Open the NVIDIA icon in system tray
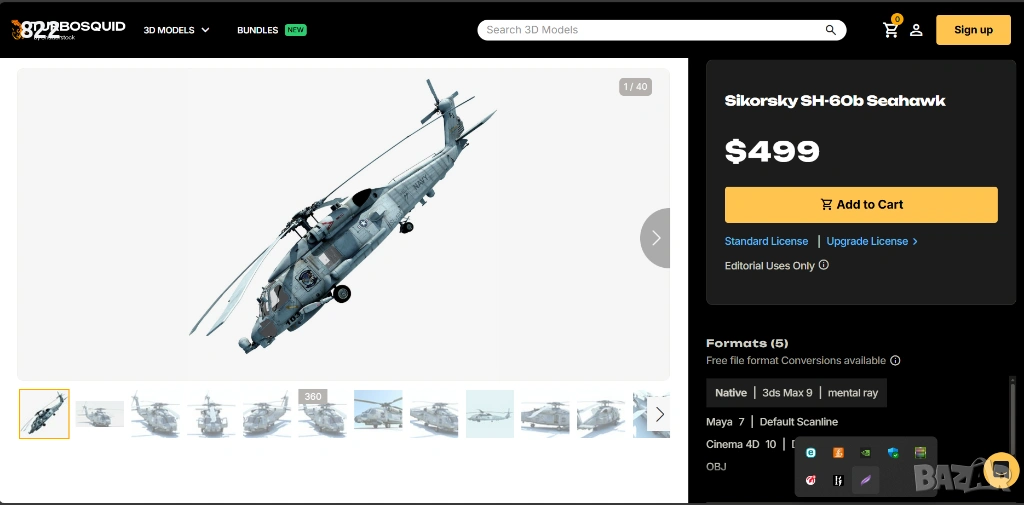 click(866, 453)
